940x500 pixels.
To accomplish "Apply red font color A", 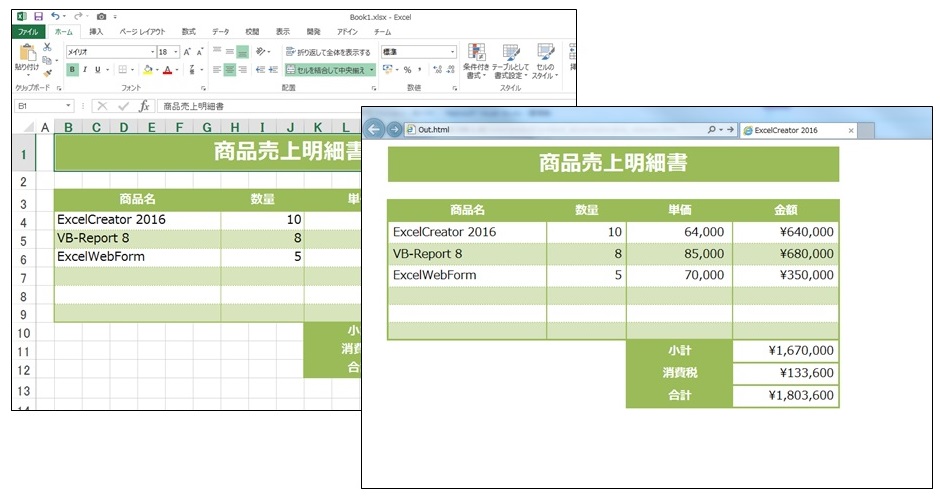I will [167, 70].
